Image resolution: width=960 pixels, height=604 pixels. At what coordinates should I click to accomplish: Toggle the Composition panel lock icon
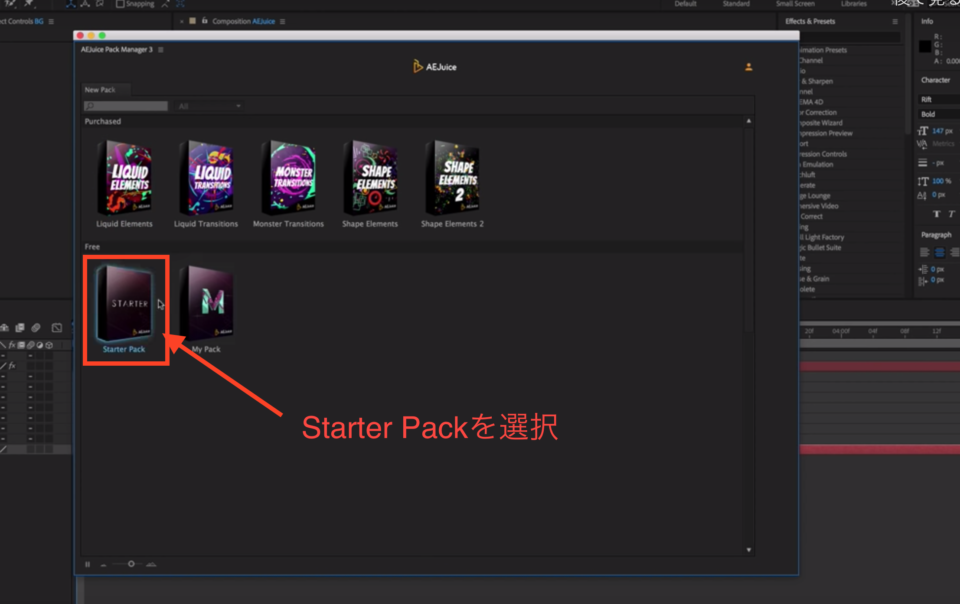point(204,21)
